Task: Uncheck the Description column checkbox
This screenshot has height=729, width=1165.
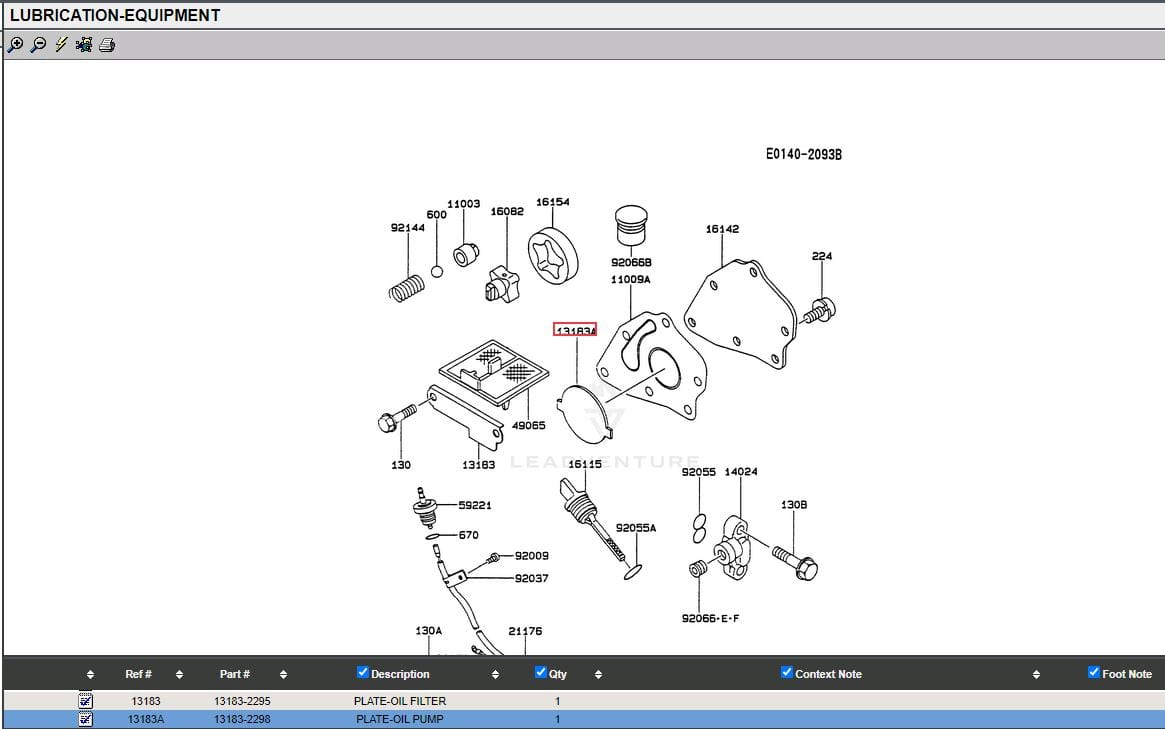Action: (363, 673)
